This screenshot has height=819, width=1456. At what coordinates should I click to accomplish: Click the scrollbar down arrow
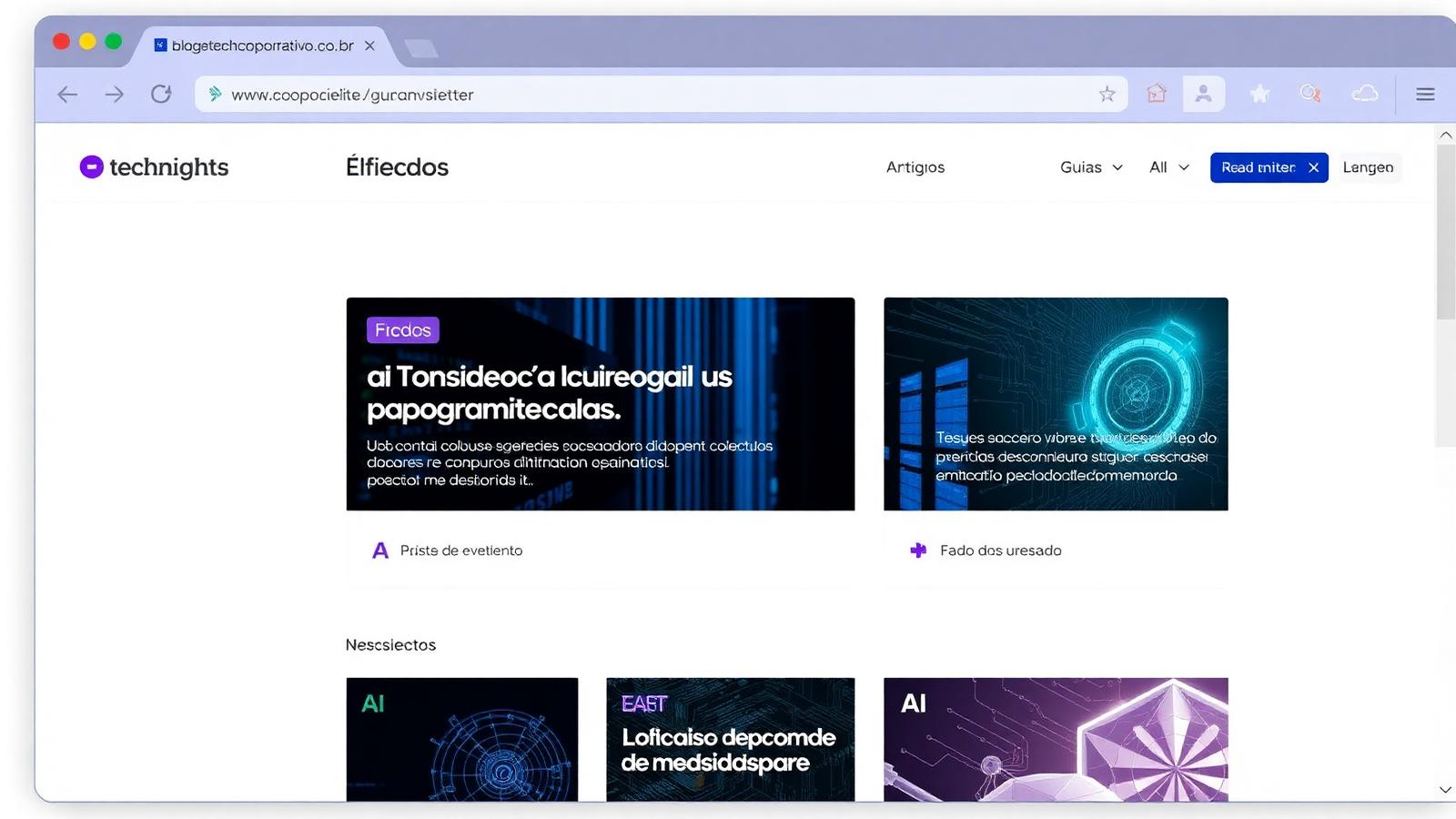1445,790
